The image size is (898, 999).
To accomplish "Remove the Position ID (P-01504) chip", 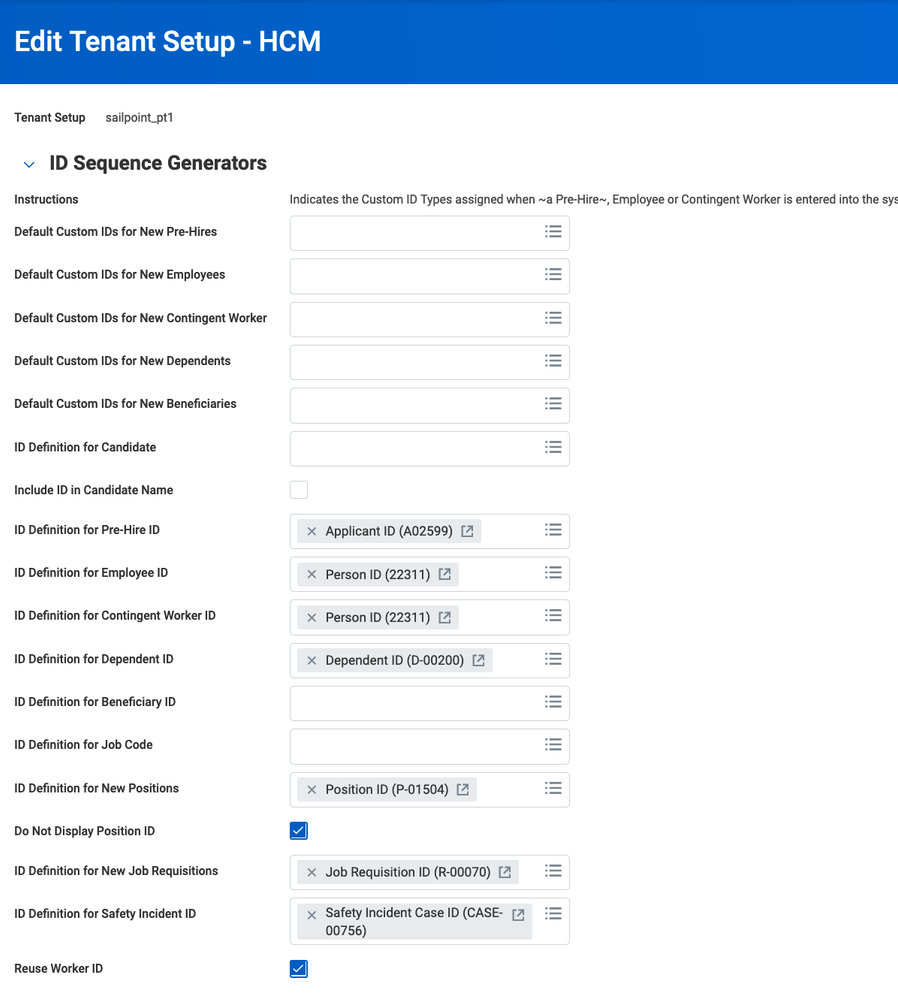I will [312, 789].
